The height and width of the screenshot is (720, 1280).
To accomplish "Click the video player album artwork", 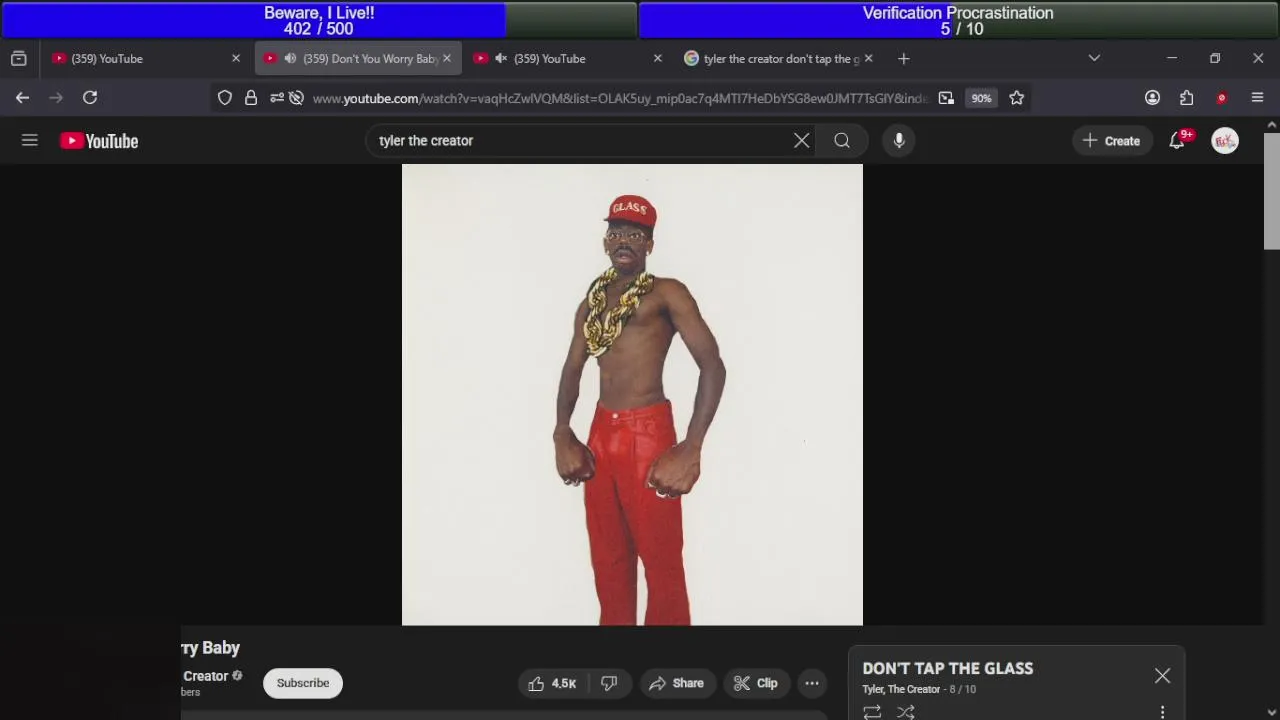I will tap(632, 395).
